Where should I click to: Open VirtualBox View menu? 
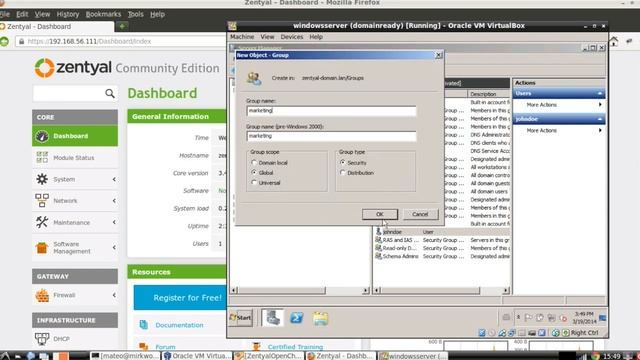[267, 37]
